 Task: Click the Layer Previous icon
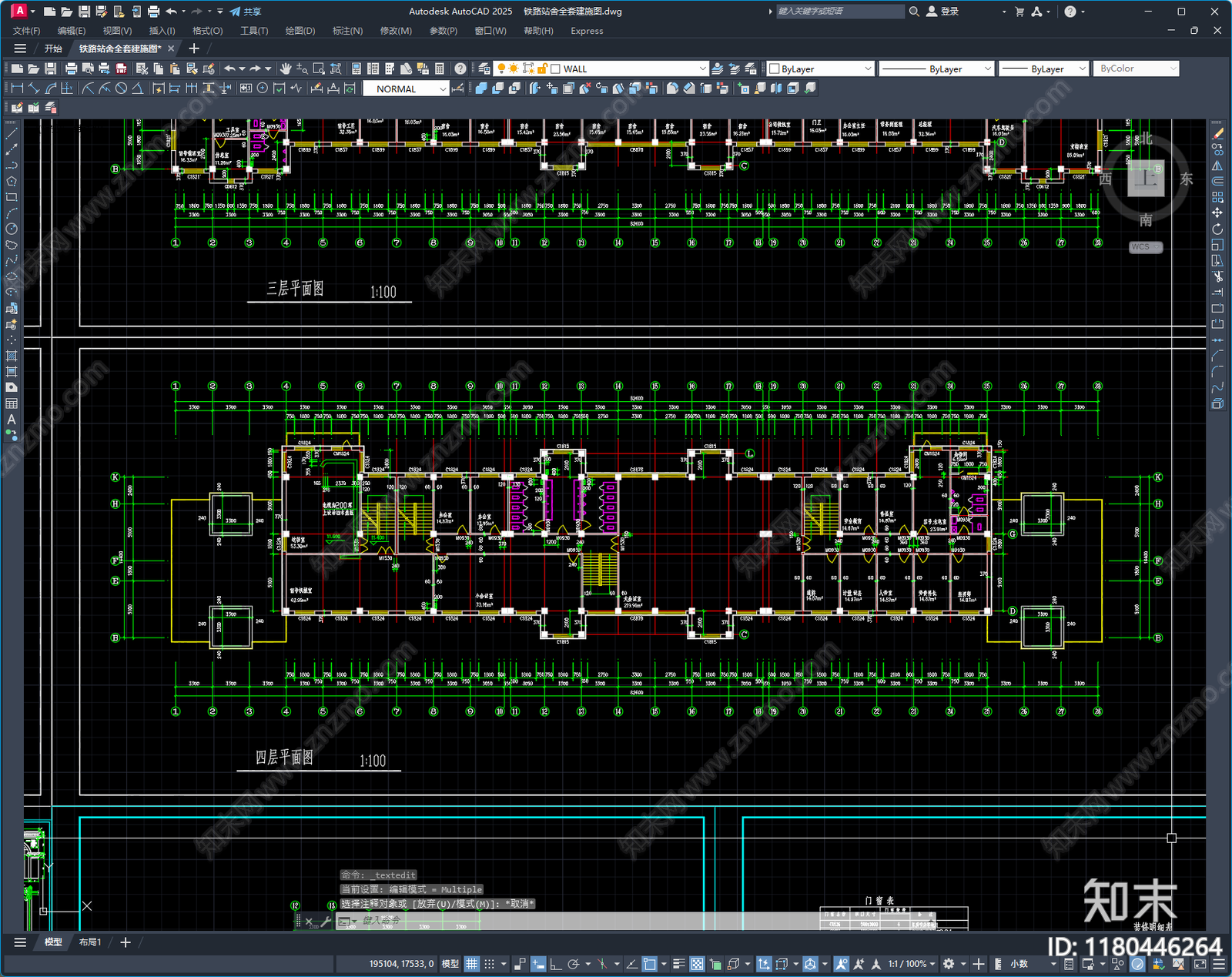pyautogui.click(x=734, y=69)
